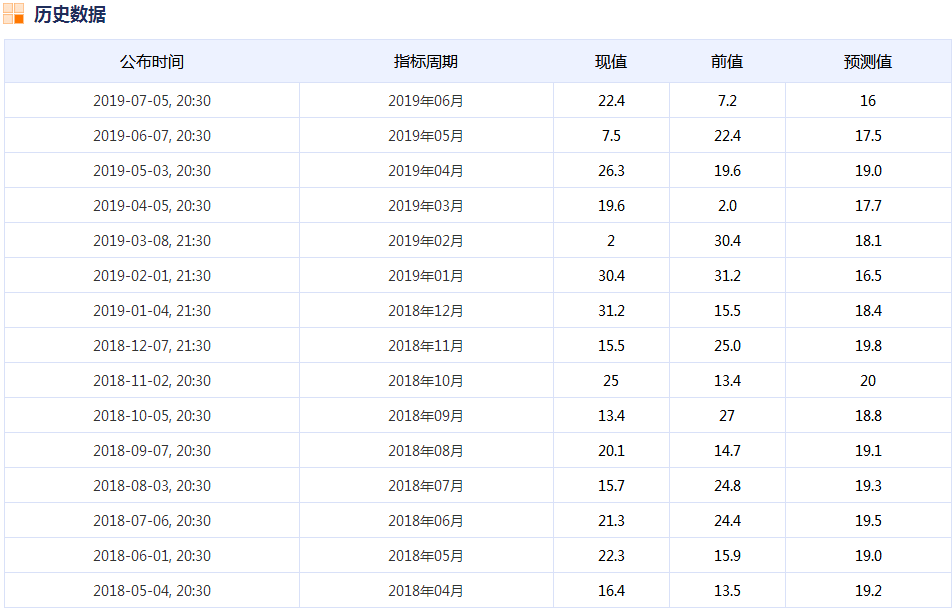Click previous value 27 in 2018年09月 row

point(727,416)
